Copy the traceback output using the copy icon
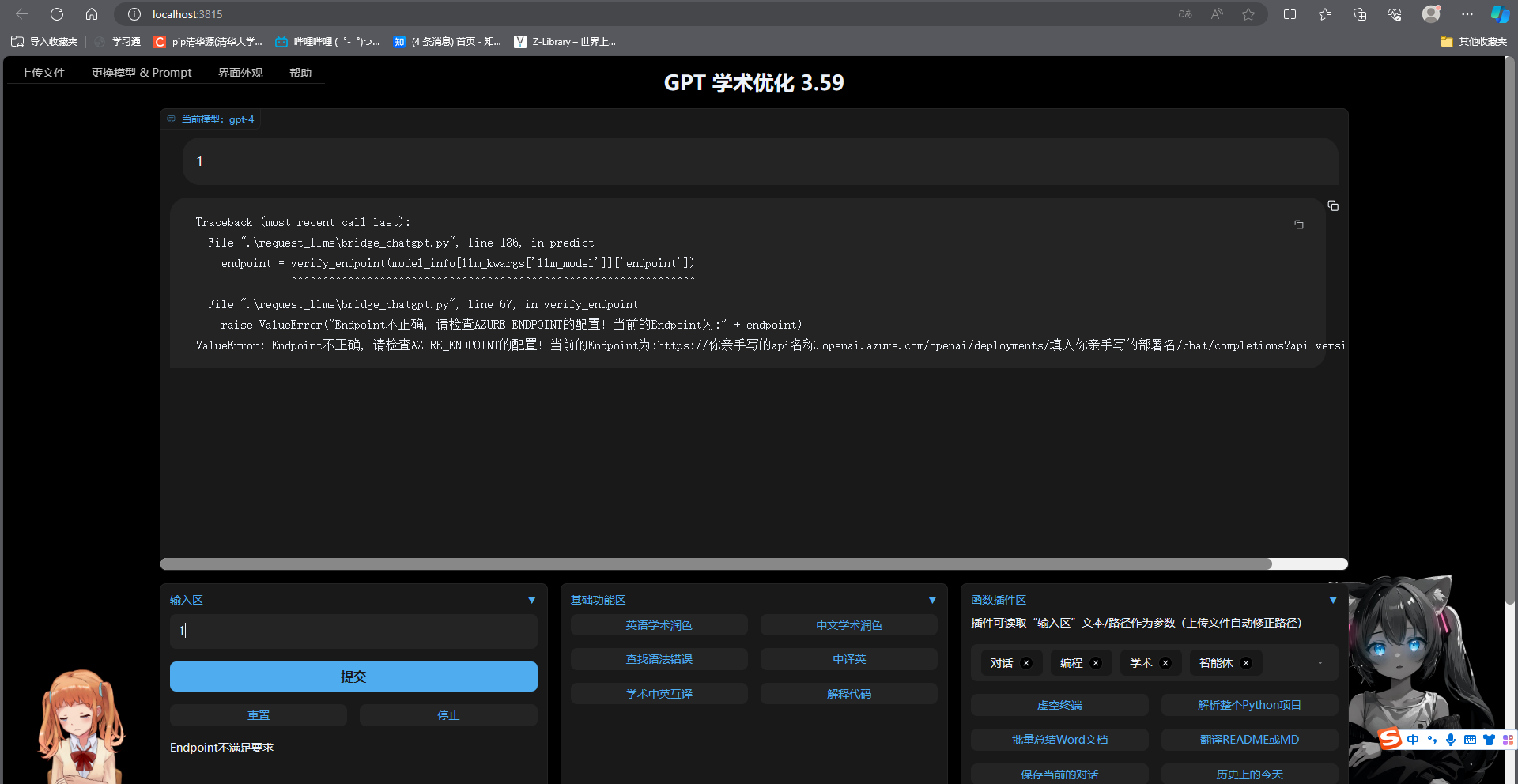Image resolution: width=1518 pixels, height=784 pixels. [1298, 224]
